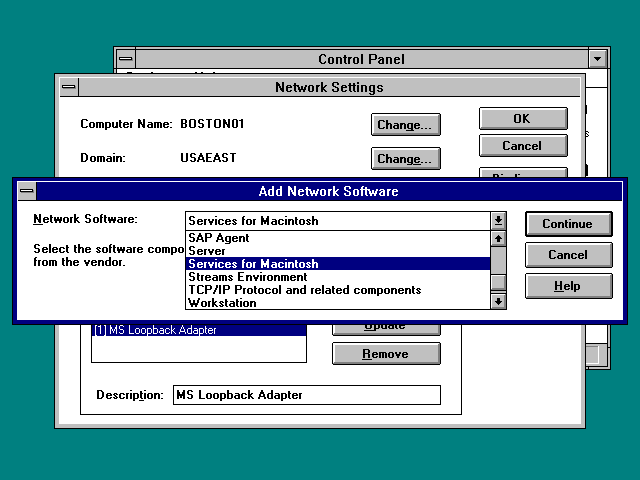Open Add Network Software system menu box
This screenshot has width=640, height=480.
27,191
